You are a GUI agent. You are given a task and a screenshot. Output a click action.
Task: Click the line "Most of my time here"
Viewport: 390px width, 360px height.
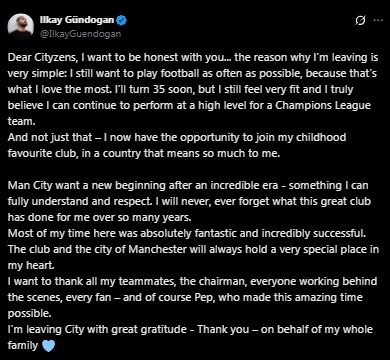click(187, 233)
